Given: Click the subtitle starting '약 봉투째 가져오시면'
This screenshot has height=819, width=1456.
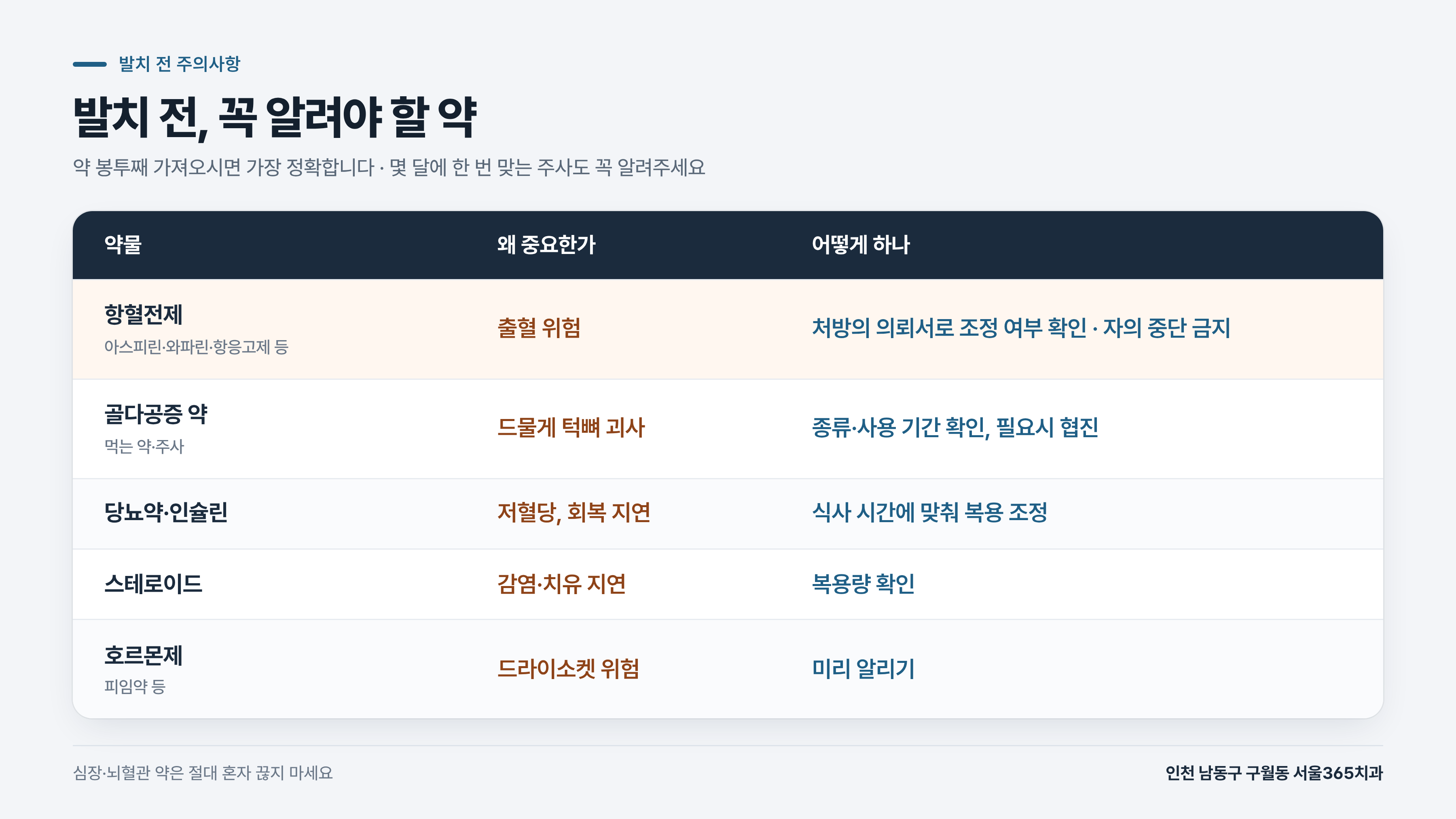Looking at the screenshot, I should (389, 167).
